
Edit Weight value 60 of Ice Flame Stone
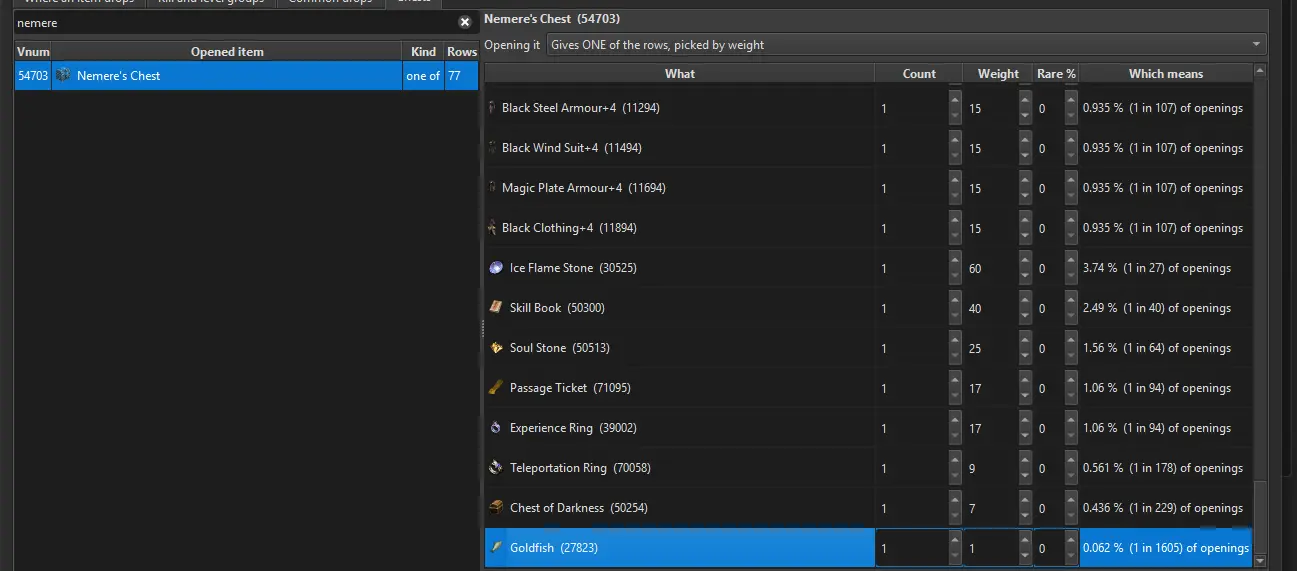[x=991, y=268]
